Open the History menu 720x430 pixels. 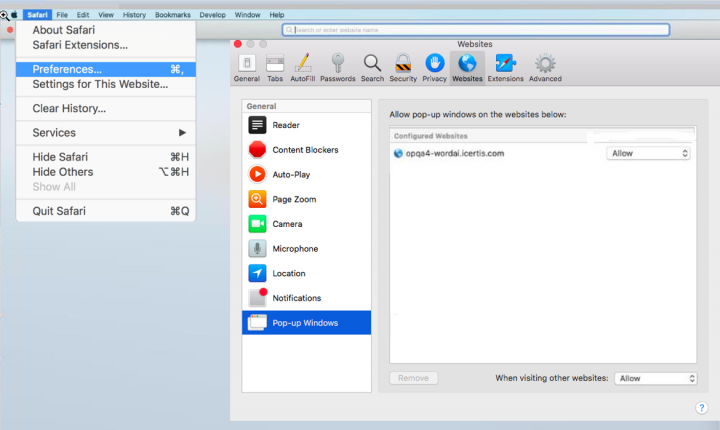[x=134, y=15]
